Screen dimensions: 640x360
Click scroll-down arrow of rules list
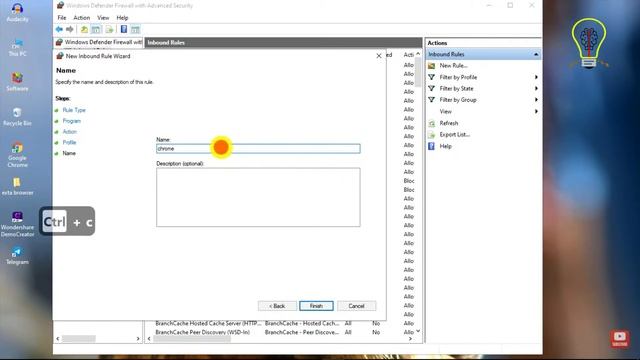point(418,331)
